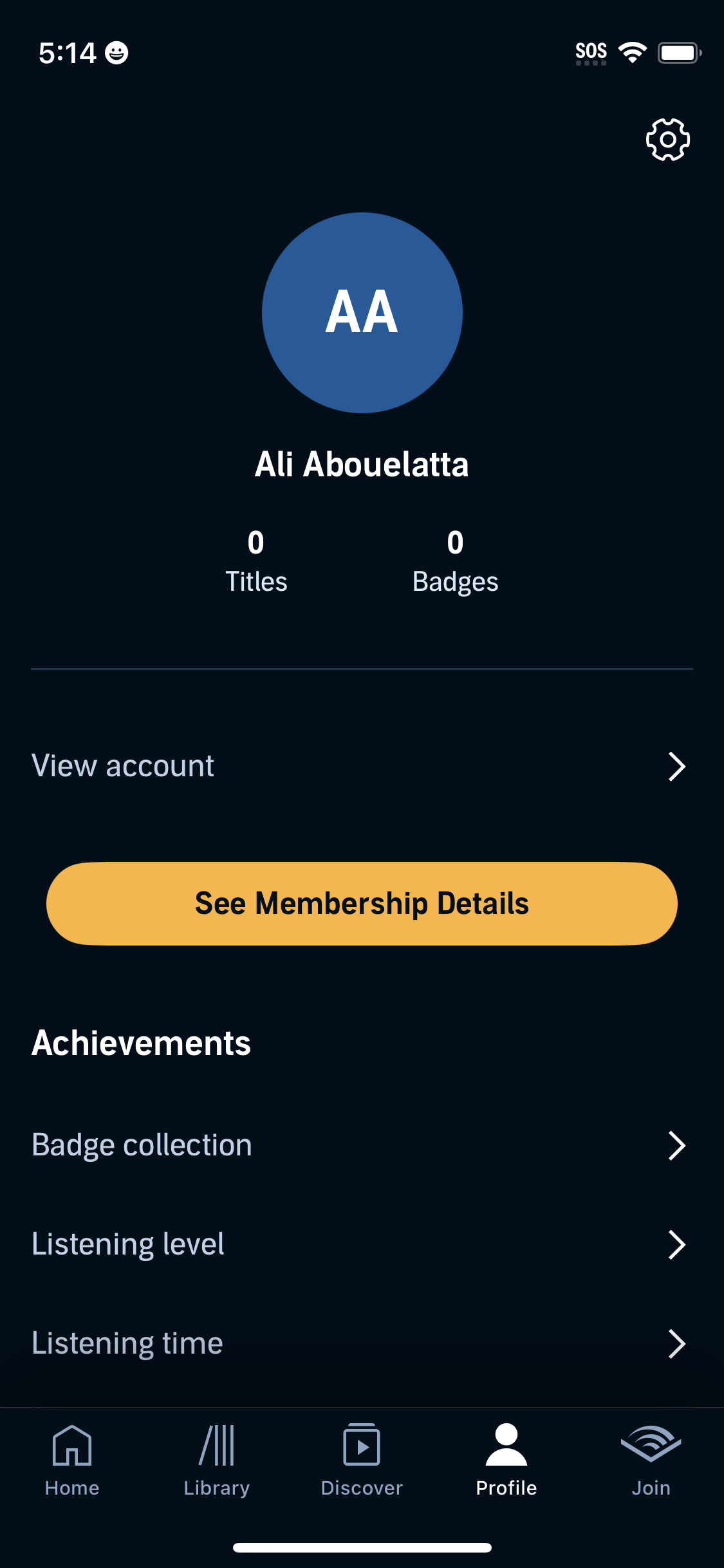Tap the battery status icon
The width and height of the screenshot is (724, 1568).
pos(678,52)
